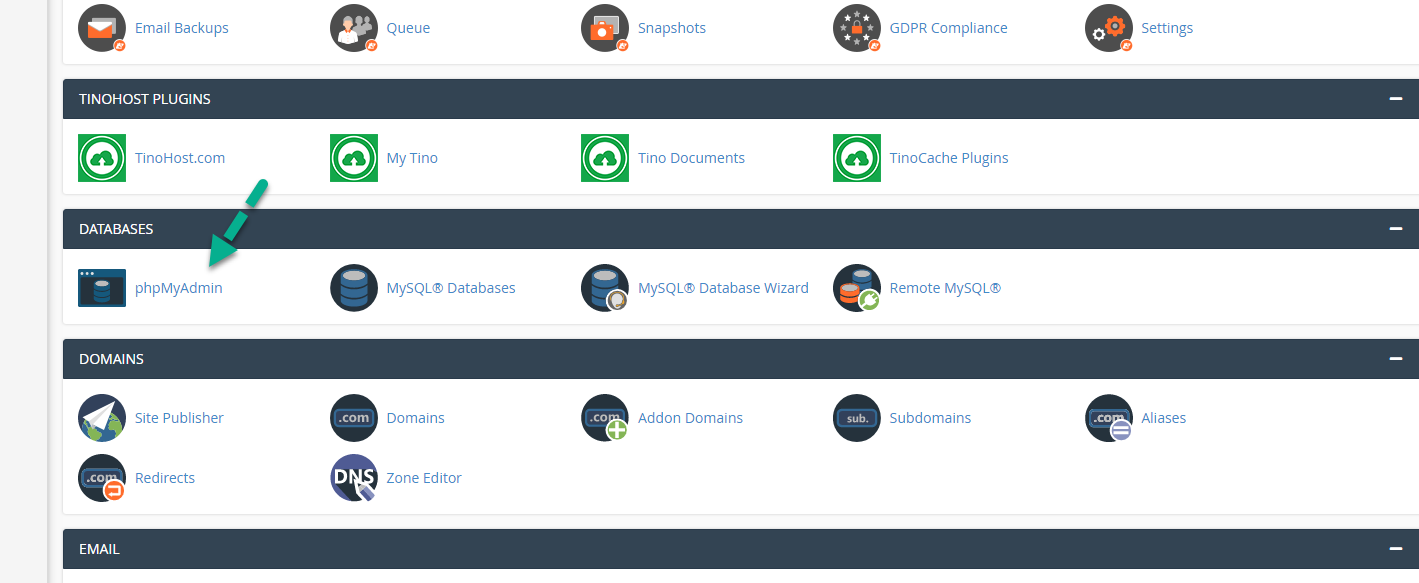1419x583 pixels.
Task: Open the Zone Editor DNS icon
Action: (x=354, y=478)
